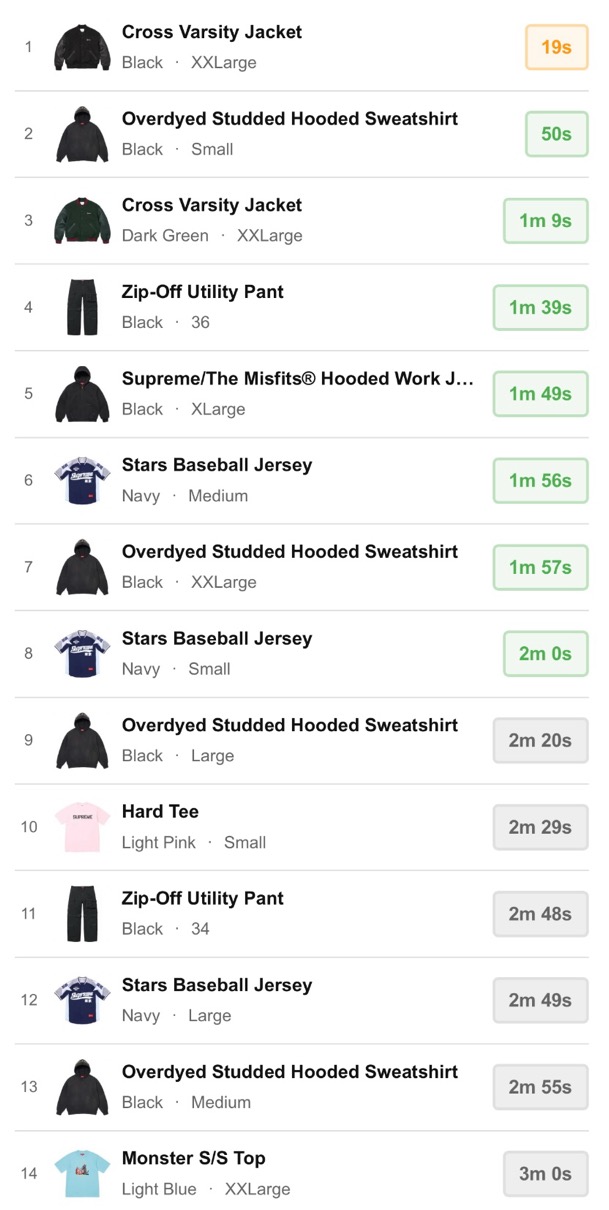The height and width of the screenshot is (1210, 609).
Task: Click the dark green varsity jacket image
Action: (82, 221)
